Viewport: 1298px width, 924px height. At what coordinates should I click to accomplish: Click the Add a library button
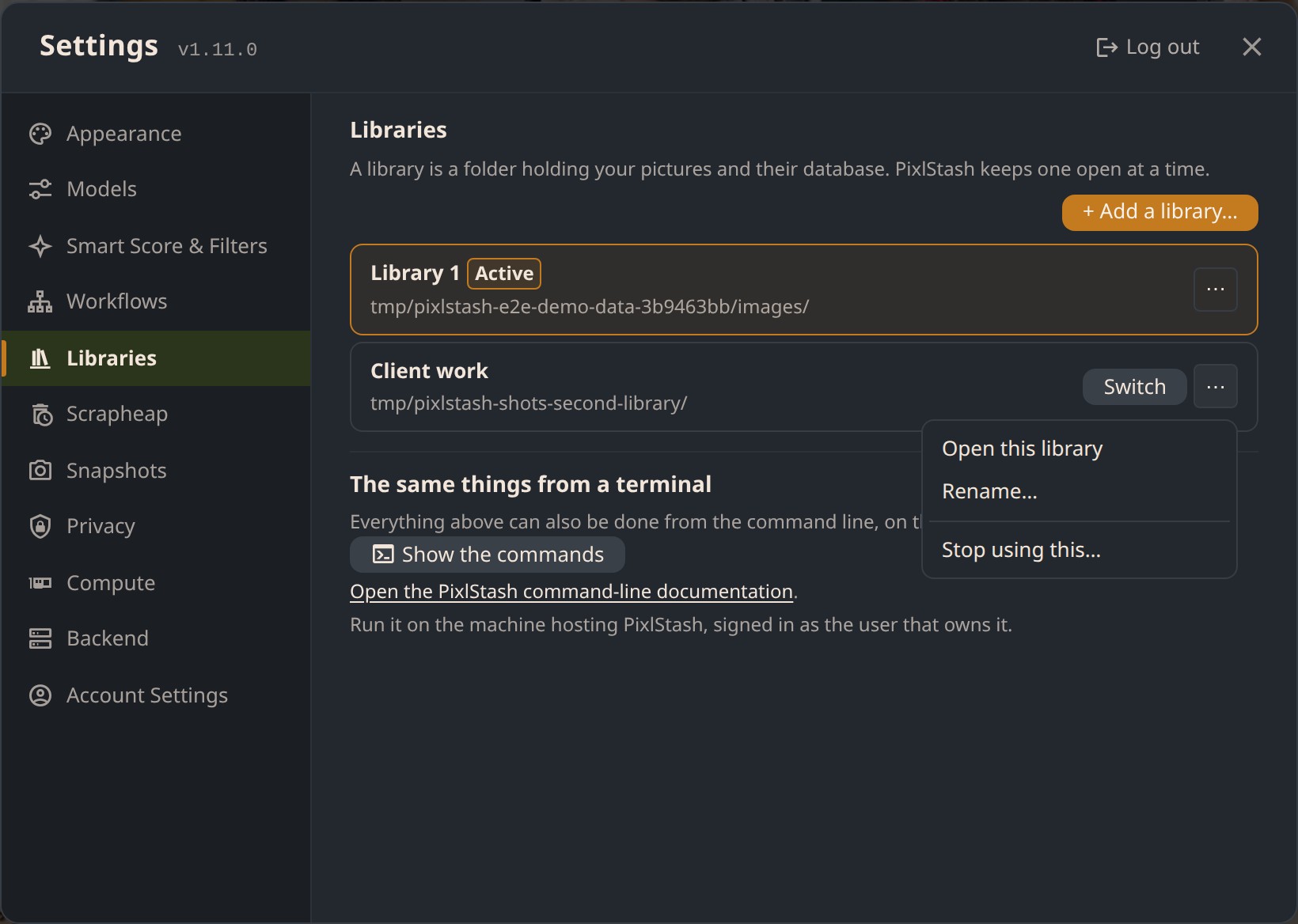tap(1159, 212)
